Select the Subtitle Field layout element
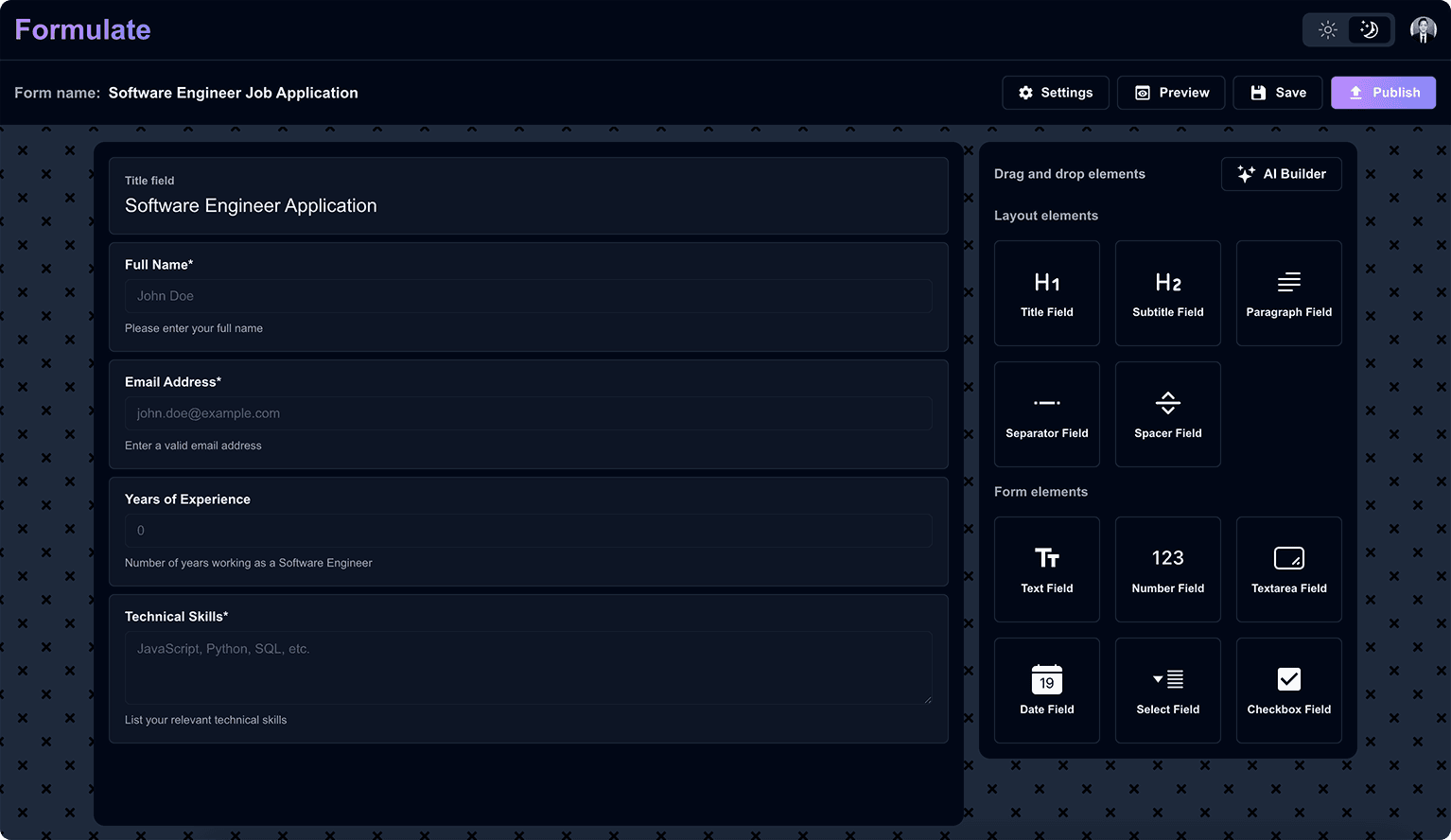Viewport: 1451px width, 840px height. point(1167,292)
